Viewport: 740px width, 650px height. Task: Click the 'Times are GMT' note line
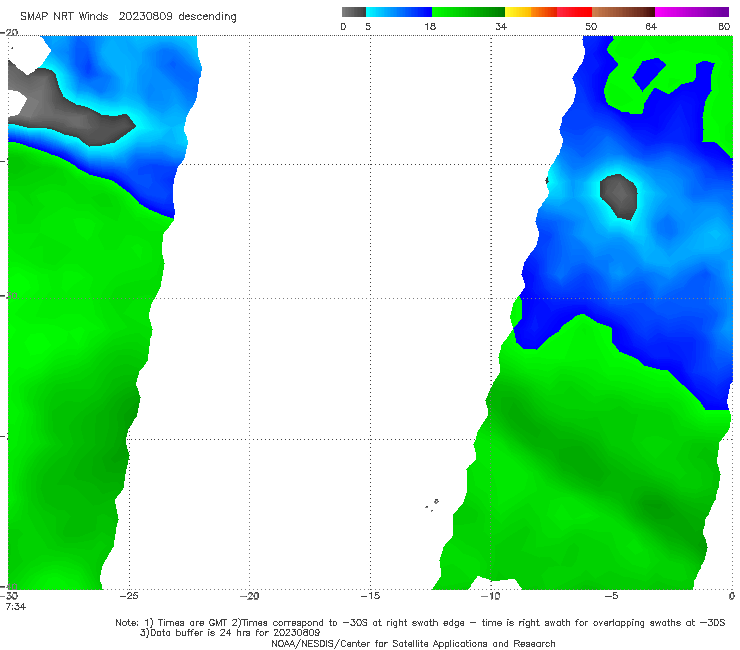point(420,623)
